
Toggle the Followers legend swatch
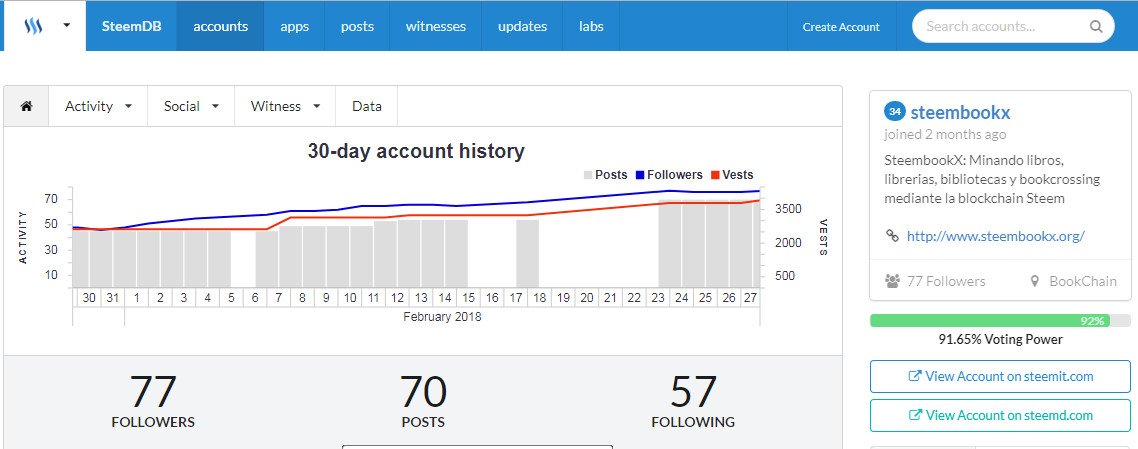640,175
